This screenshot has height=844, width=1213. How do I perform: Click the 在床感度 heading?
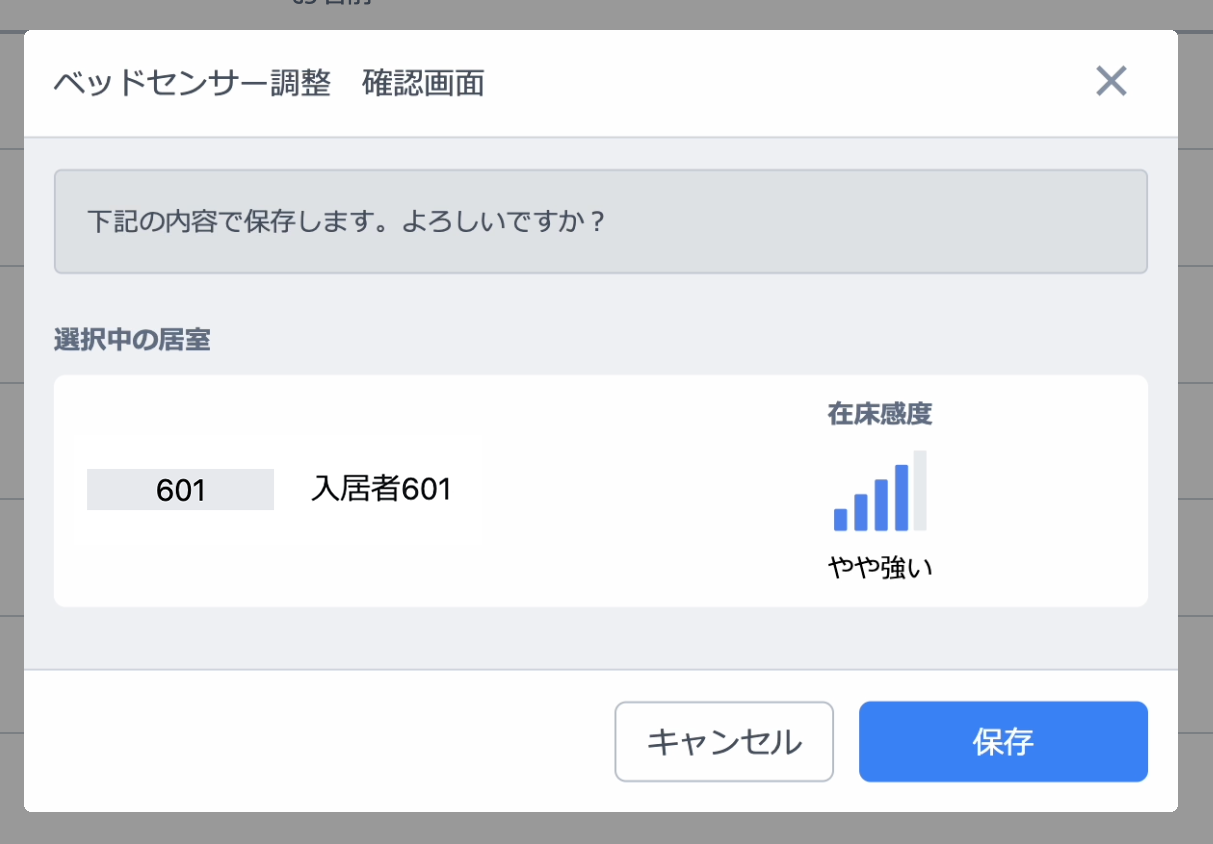tap(880, 414)
